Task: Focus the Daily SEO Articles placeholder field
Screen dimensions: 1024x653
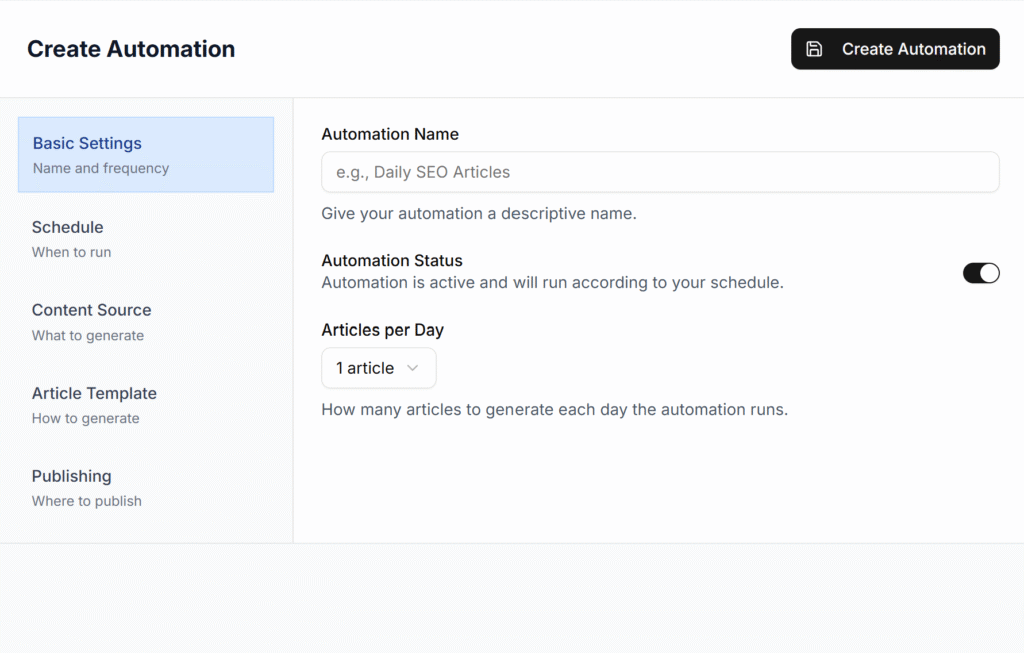Action: (x=660, y=172)
